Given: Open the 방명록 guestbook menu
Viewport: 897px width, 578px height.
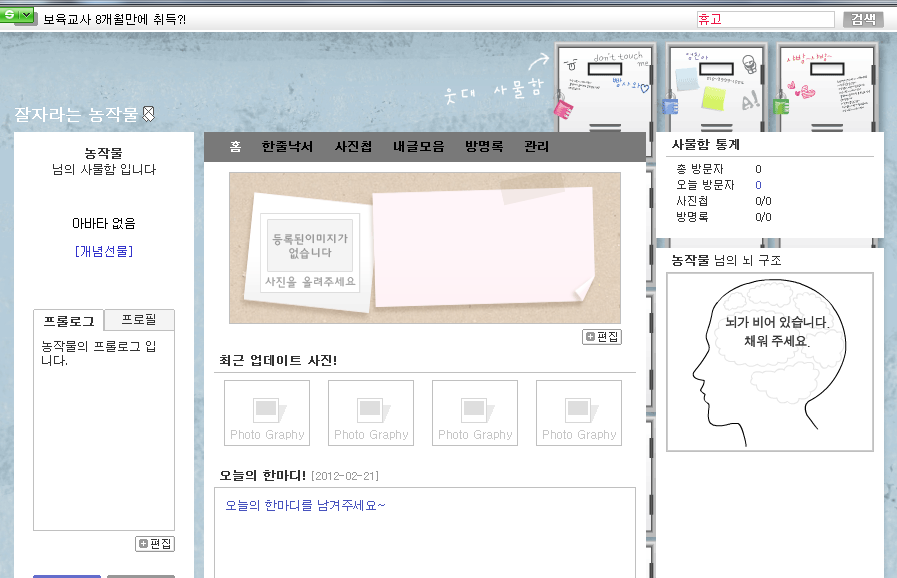Looking at the screenshot, I should pyautogui.click(x=484, y=147).
